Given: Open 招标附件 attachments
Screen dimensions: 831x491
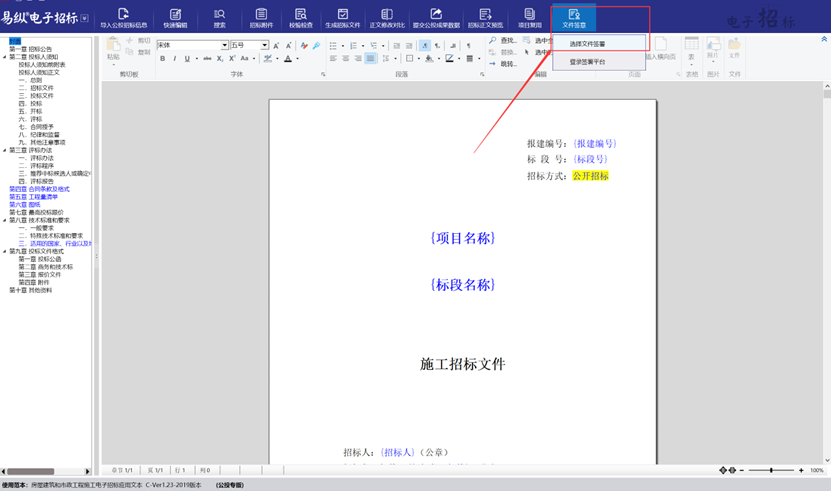Looking at the screenshot, I should pyautogui.click(x=261, y=18).
